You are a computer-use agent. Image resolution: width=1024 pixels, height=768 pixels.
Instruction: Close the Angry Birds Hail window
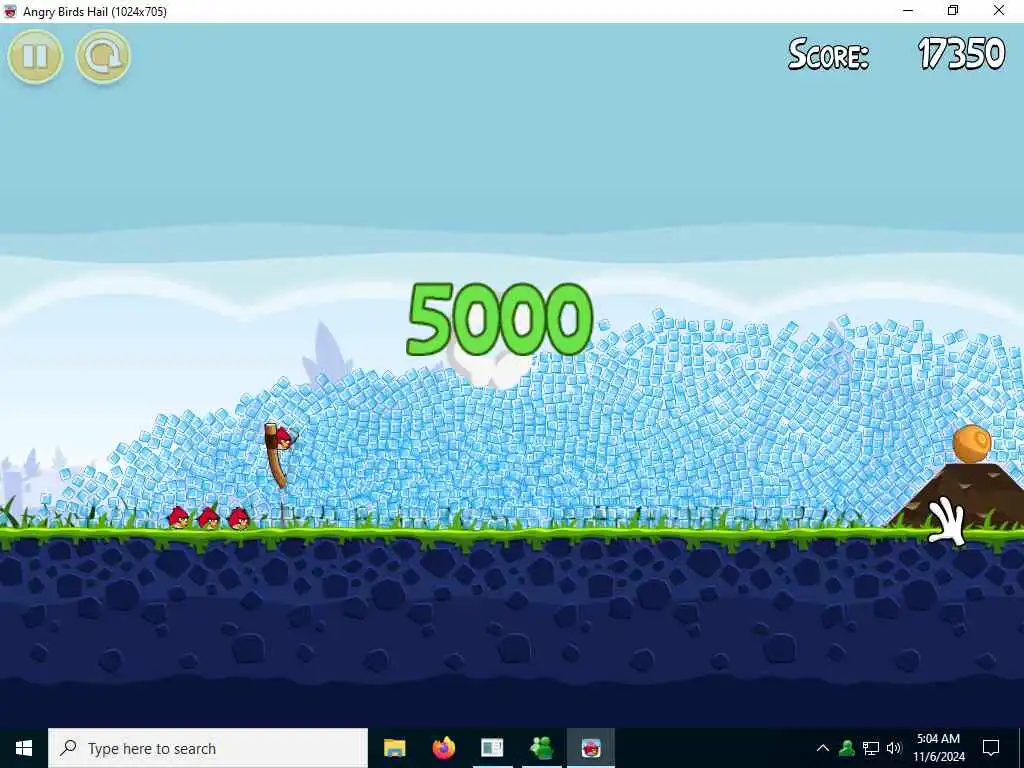[x=999, y=11]
